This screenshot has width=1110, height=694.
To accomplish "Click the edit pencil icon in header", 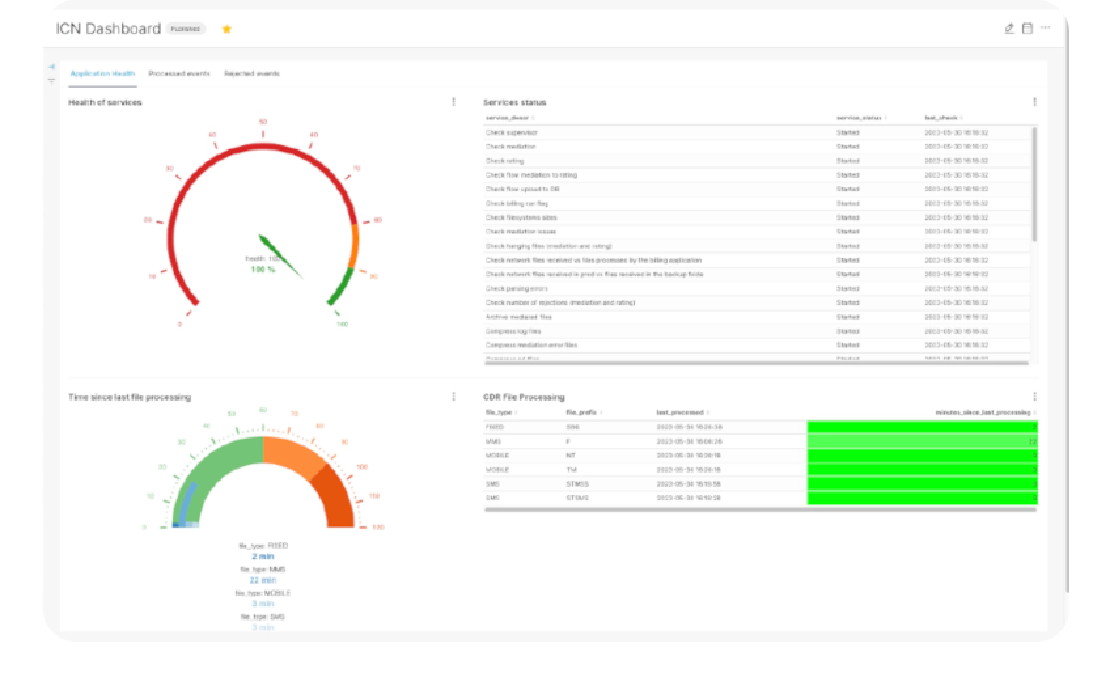I will tap(1009, 28).
